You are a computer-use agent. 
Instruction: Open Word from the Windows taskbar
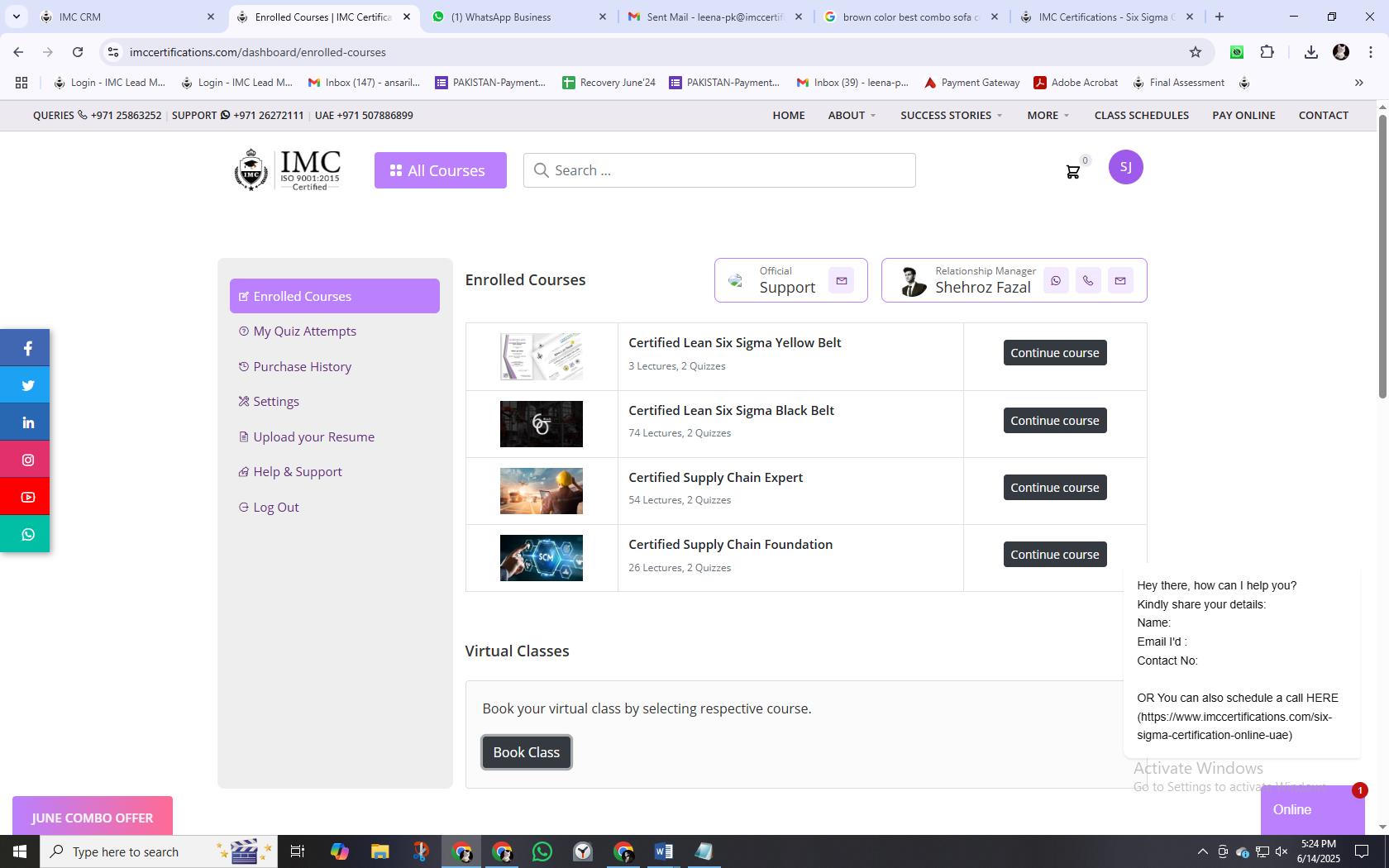tap(664, 851)
